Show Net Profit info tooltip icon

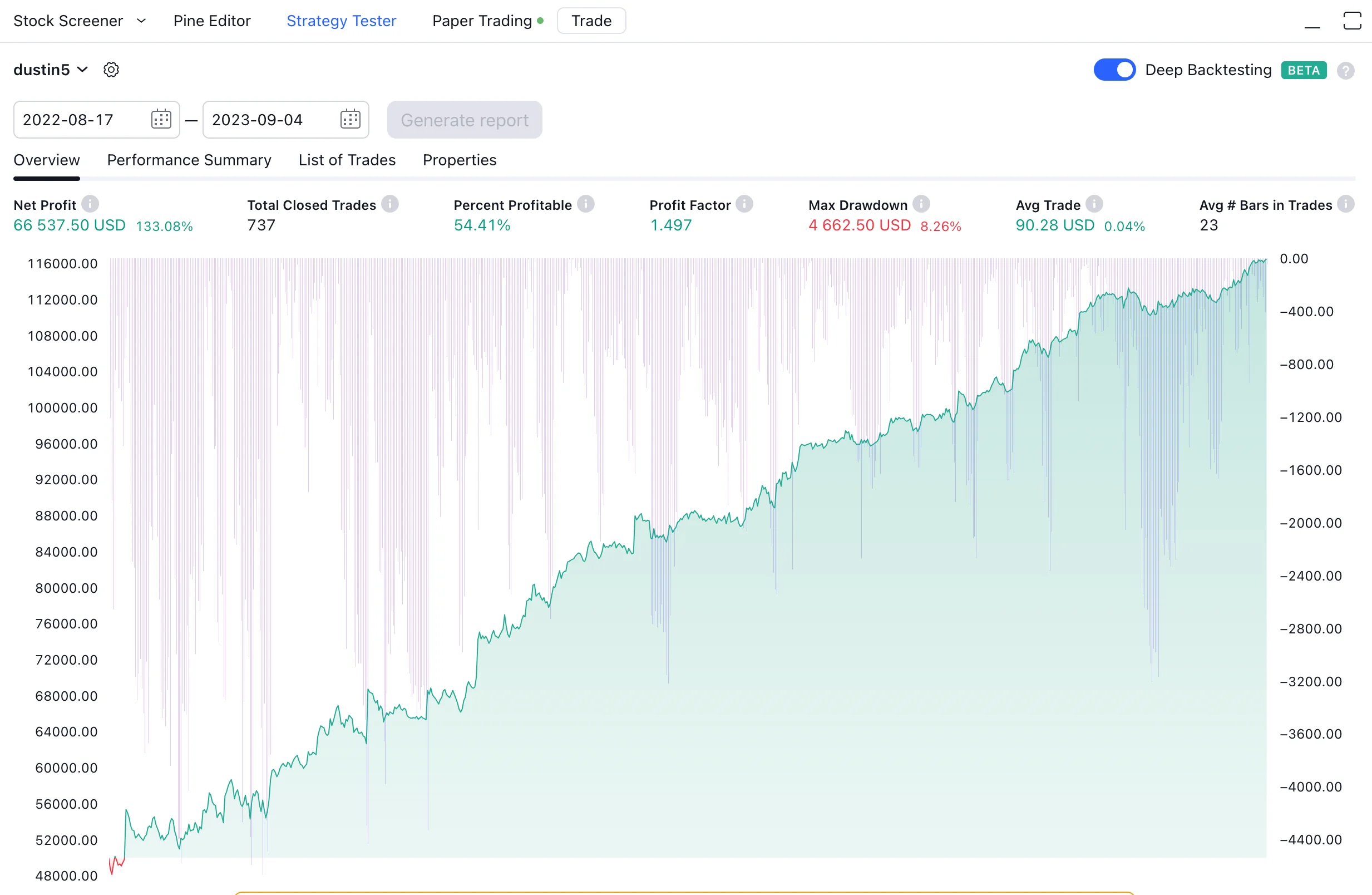pyautogui.click(x=90, y=204)
